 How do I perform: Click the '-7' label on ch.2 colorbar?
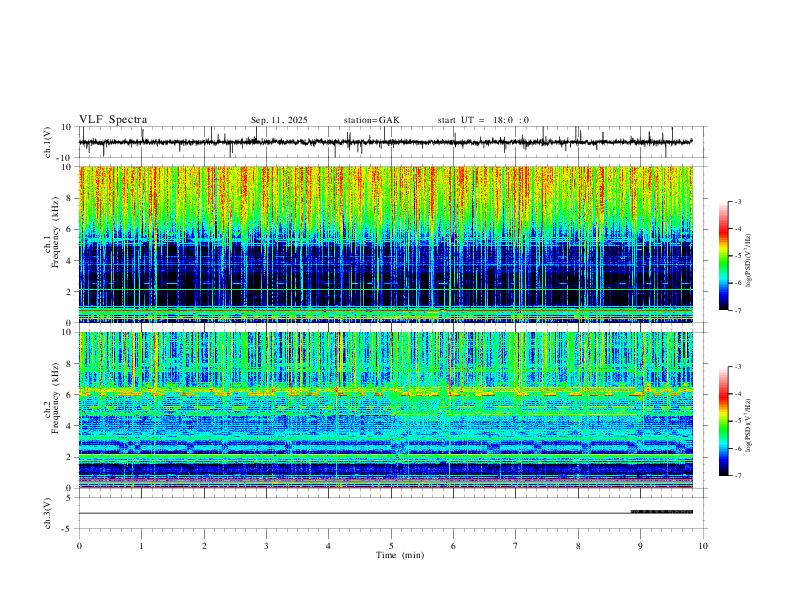pos(738,476)
